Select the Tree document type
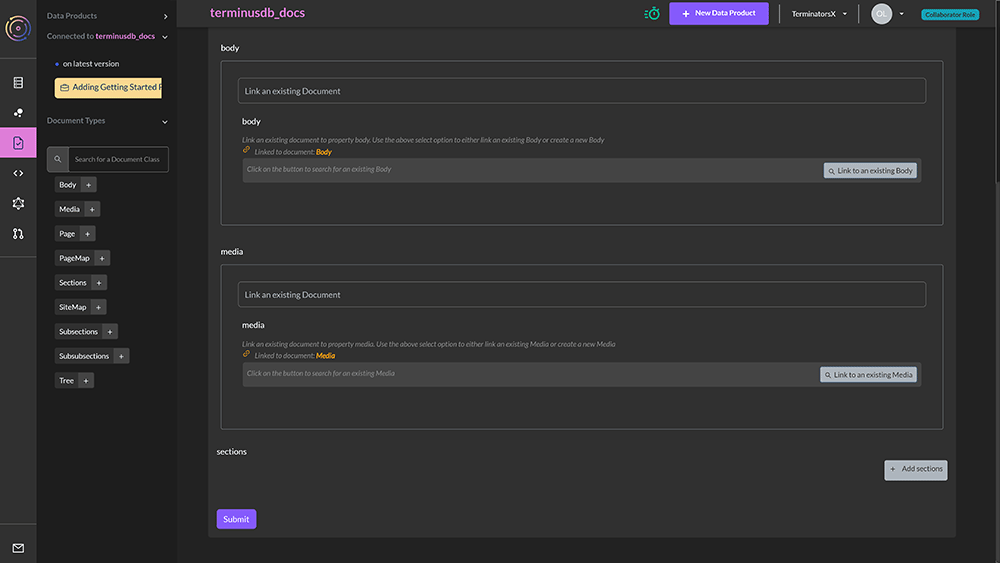This screenshot has height=563, width=1000. click(66, 381)
